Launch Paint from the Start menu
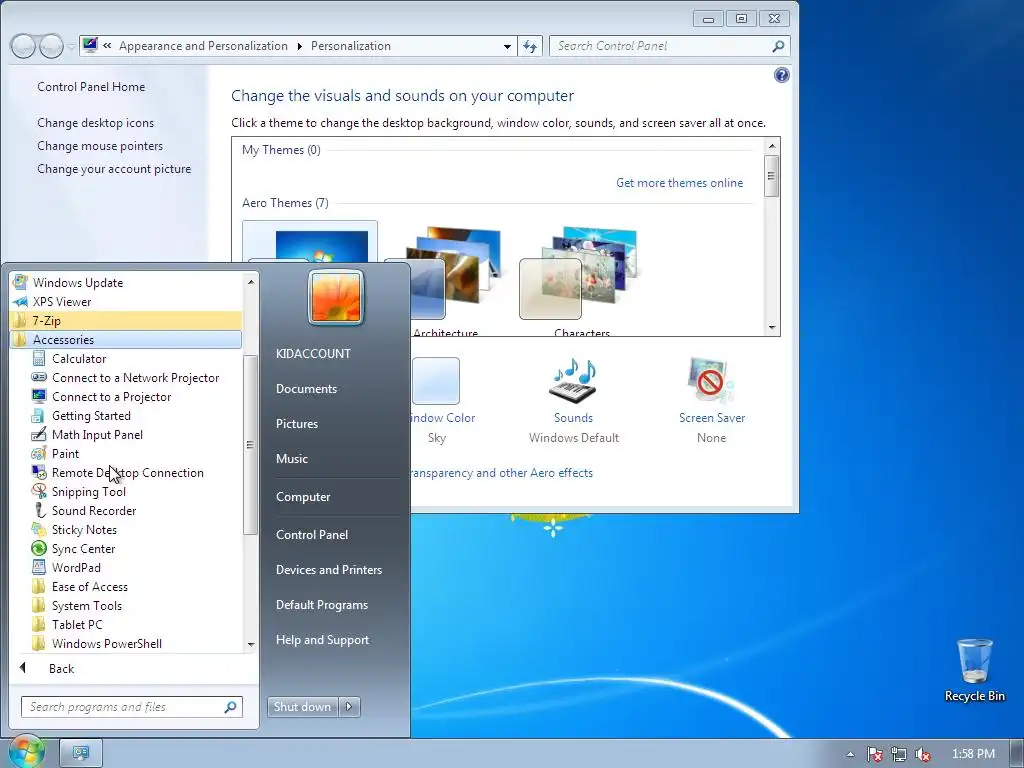 point(65,453)
